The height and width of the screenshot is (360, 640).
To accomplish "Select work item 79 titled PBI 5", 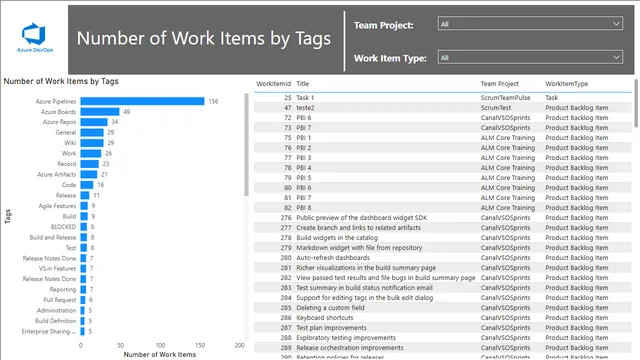I will (x=442, y=178).
